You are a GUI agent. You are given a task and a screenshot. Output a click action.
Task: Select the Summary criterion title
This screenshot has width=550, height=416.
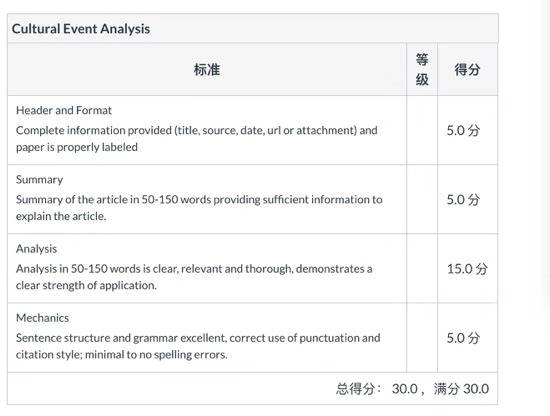point(40,180)
